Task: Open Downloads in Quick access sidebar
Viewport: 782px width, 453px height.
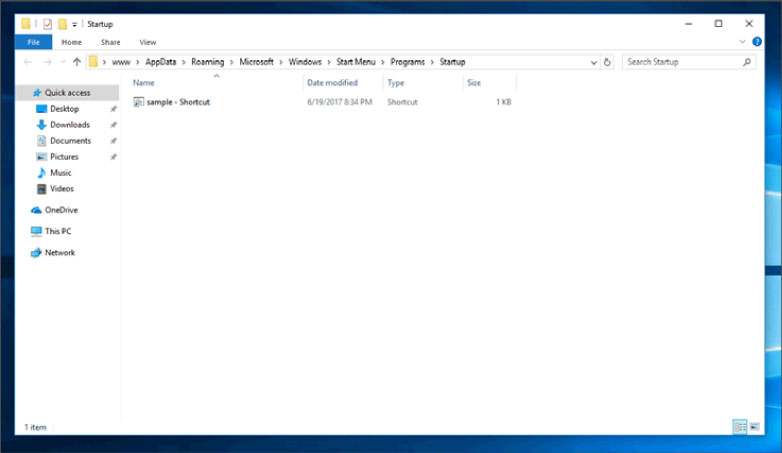Action: point(70,125)
